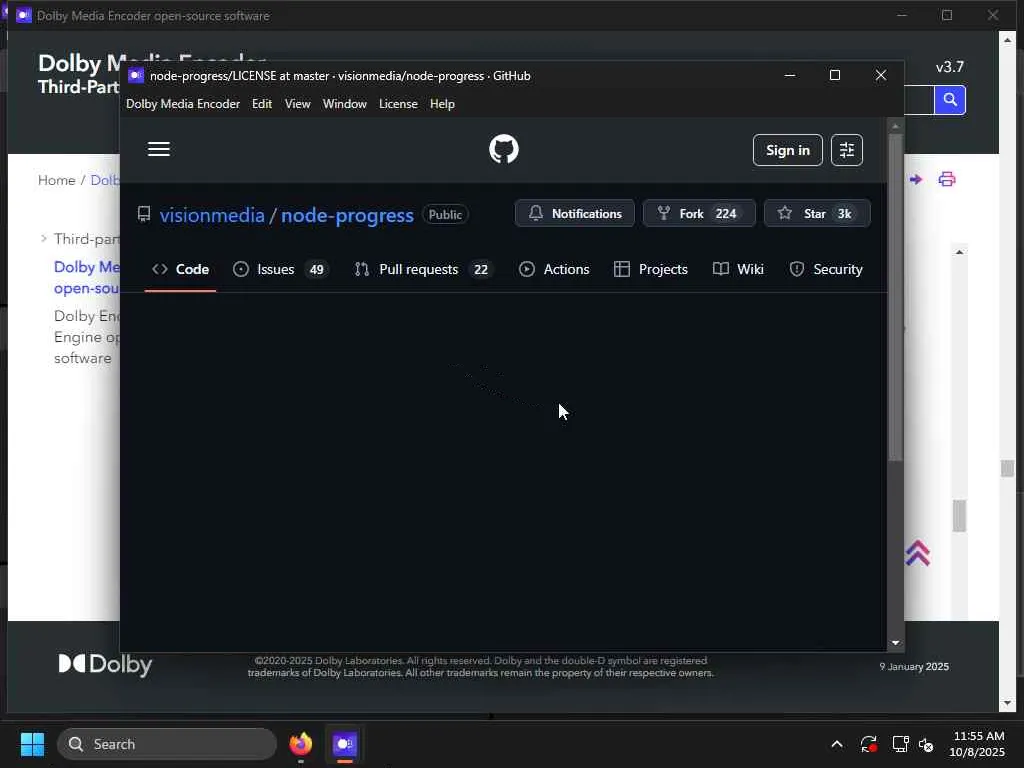Viewport: 1024px width, 768px height.
Task: Open the Dolby Media Encoder menu
Action: [x=183, y=104]
